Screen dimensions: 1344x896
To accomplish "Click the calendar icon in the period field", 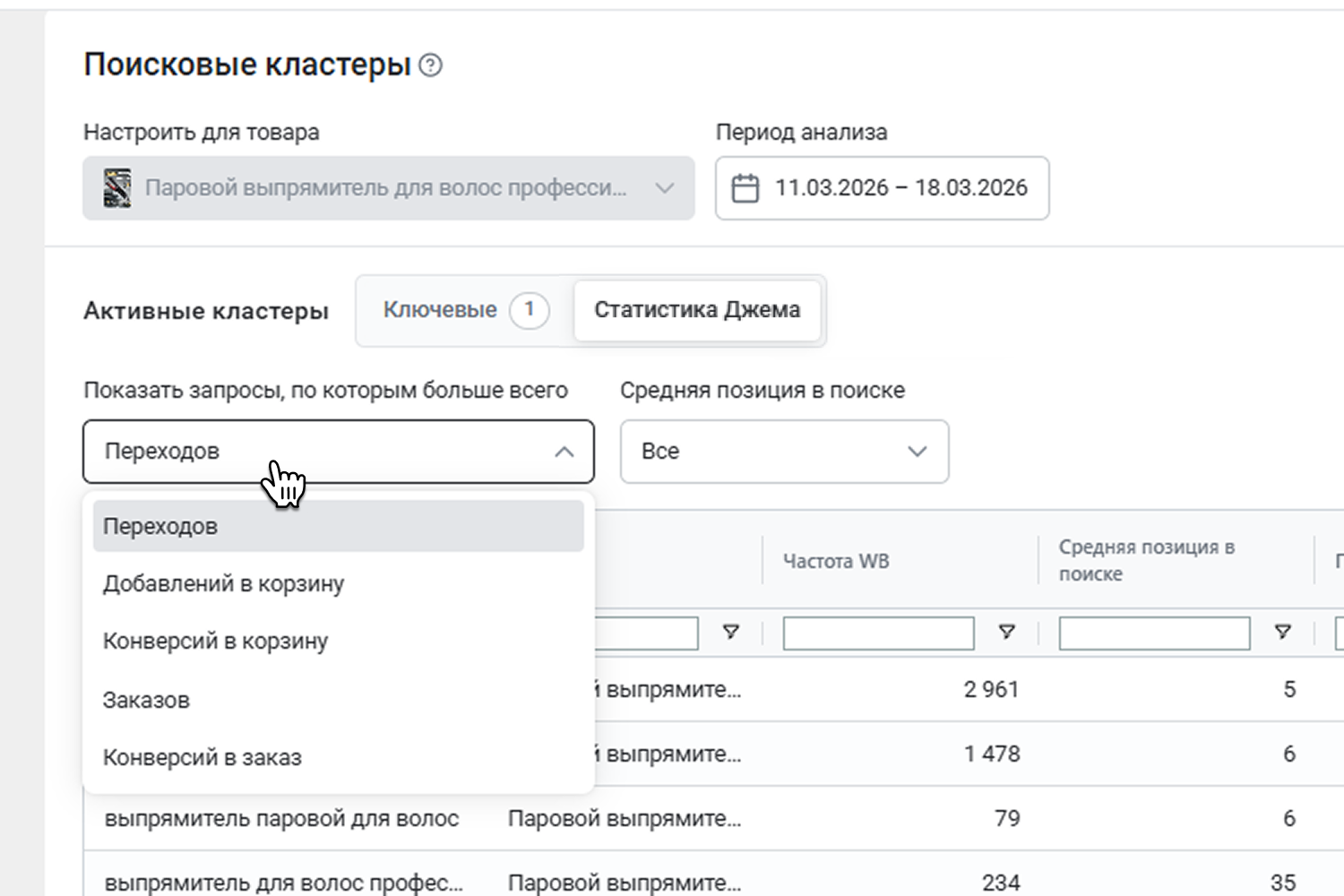I will pos(745,188).
